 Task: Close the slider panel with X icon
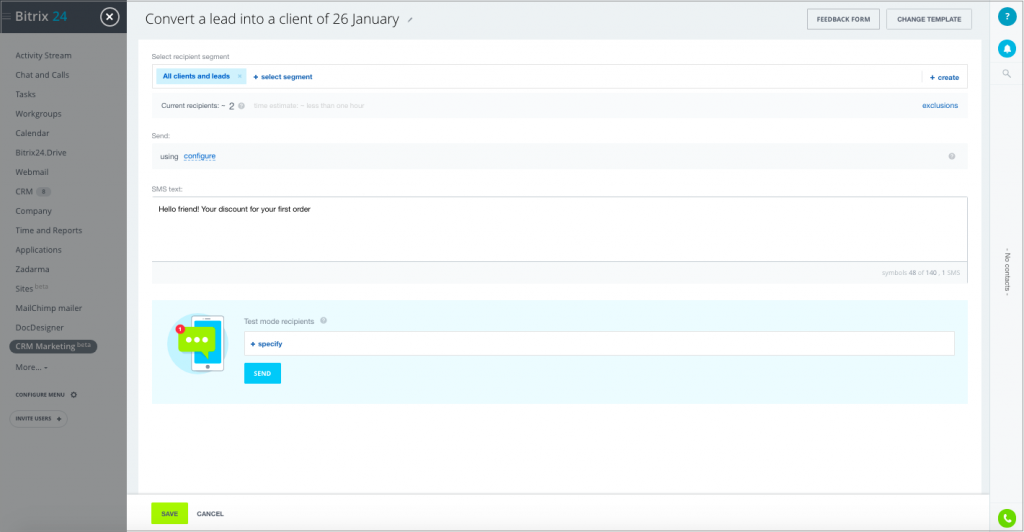click(x=110, y=17)
